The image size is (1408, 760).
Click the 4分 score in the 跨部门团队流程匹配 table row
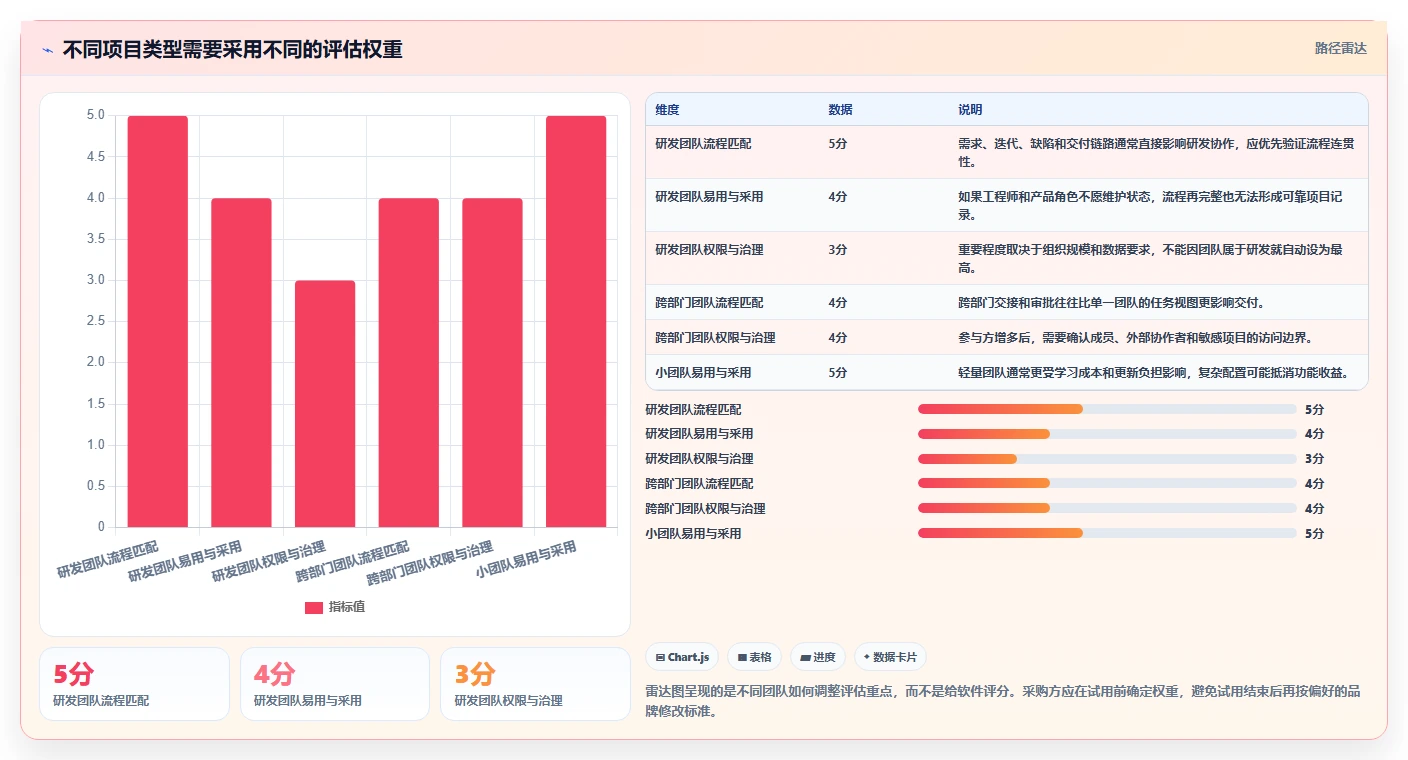point(838,303)
